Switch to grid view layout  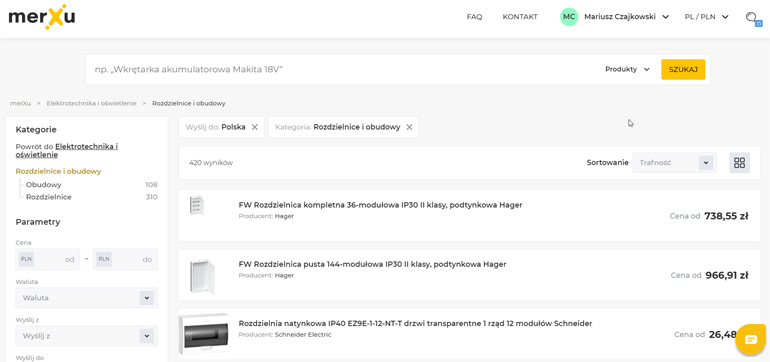(x=740, y=163)
